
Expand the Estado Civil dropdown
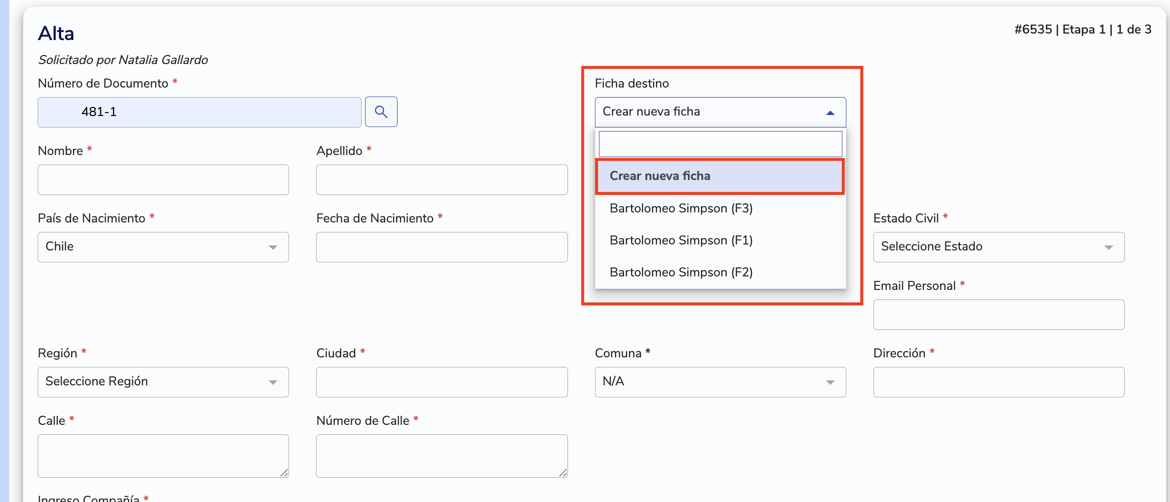pos(998,247)
